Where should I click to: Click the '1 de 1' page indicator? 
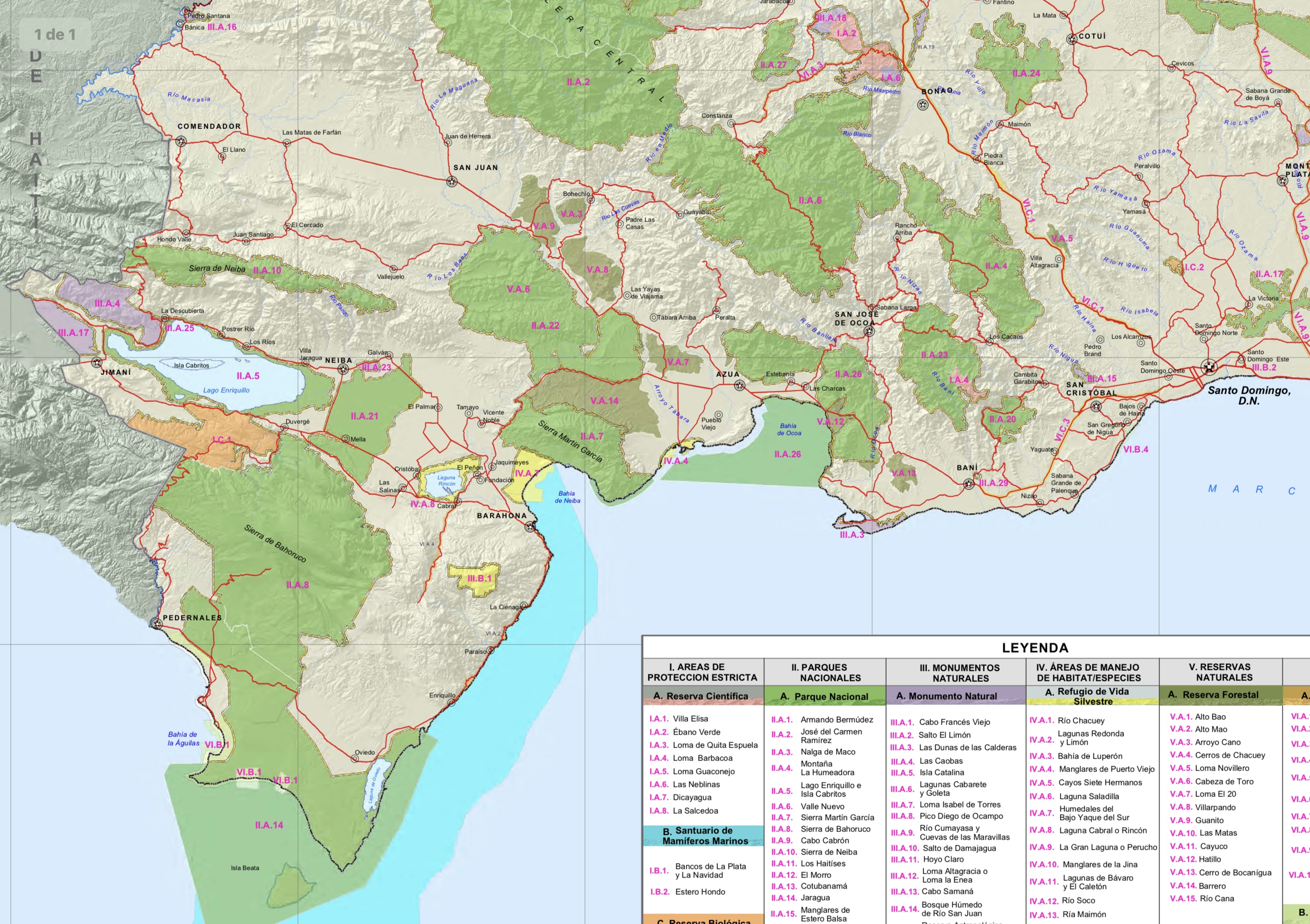pyautogui.click(x=55, y=35)
